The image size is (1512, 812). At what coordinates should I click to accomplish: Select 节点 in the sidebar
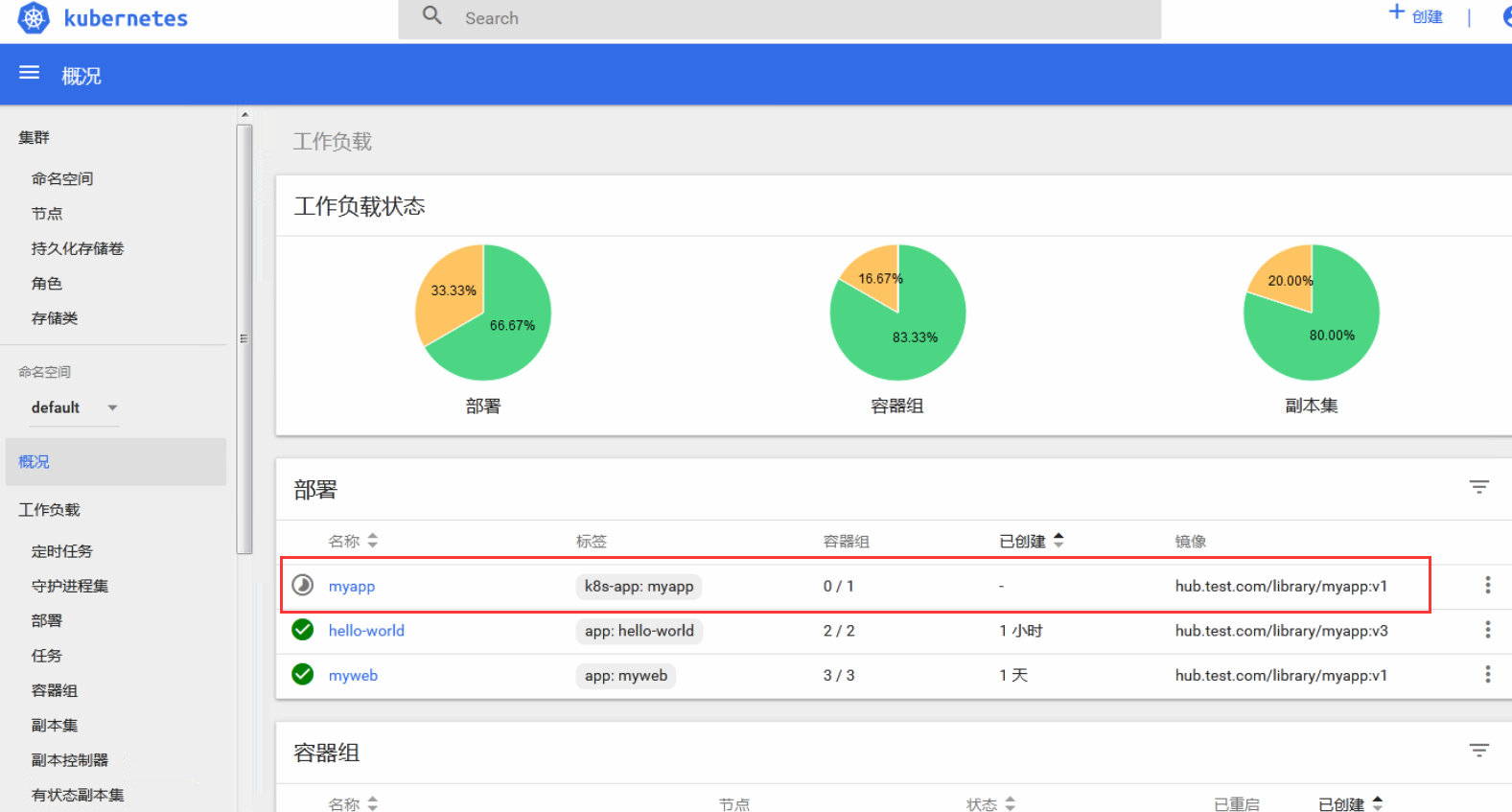click(x=47, y=213)
